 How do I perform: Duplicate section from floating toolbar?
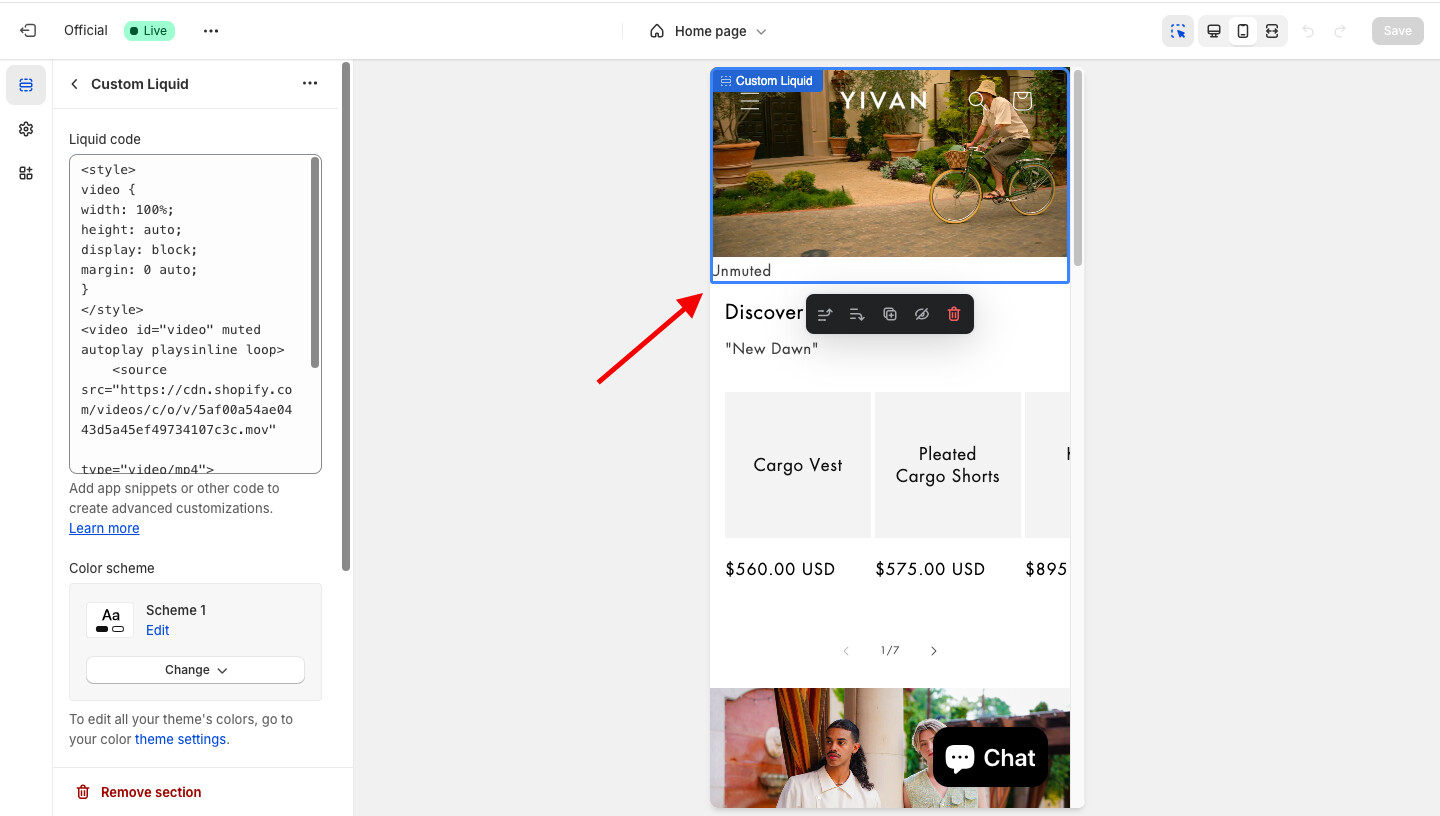890,314
